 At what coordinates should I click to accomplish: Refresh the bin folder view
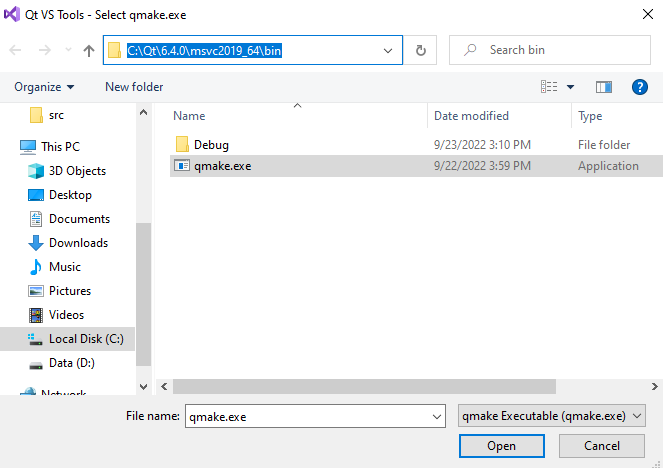click(420, 50)
